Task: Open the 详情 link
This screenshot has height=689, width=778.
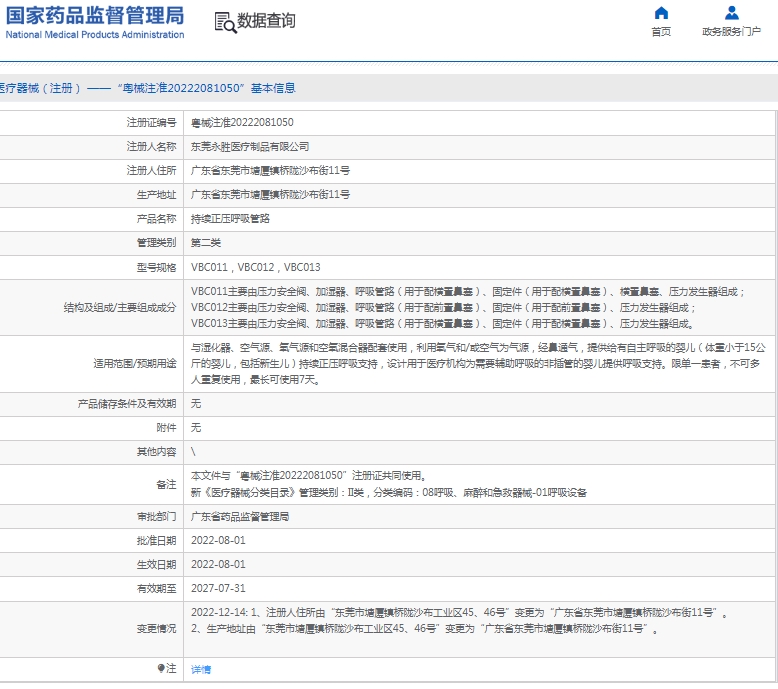Action: click(x=201, y=669)
